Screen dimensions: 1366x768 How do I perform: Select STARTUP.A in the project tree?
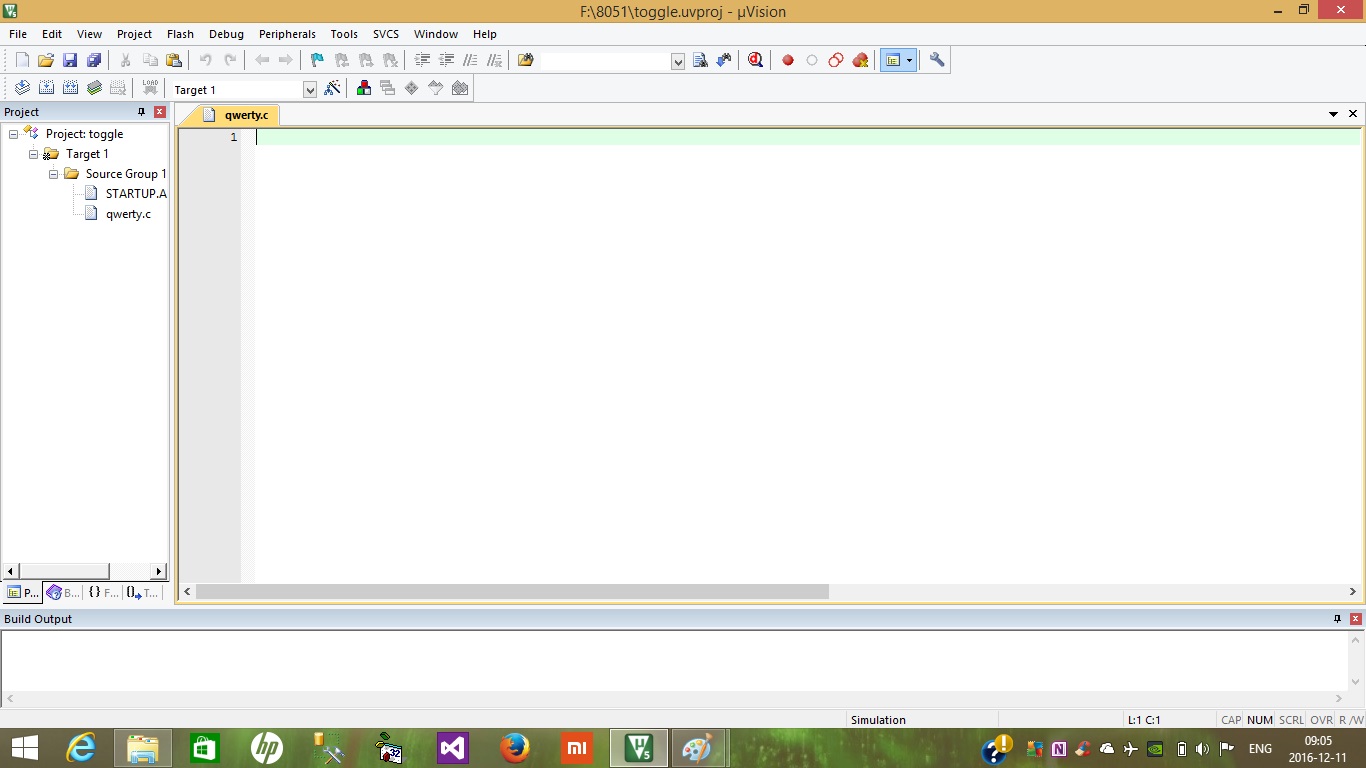tap(135, 193)
